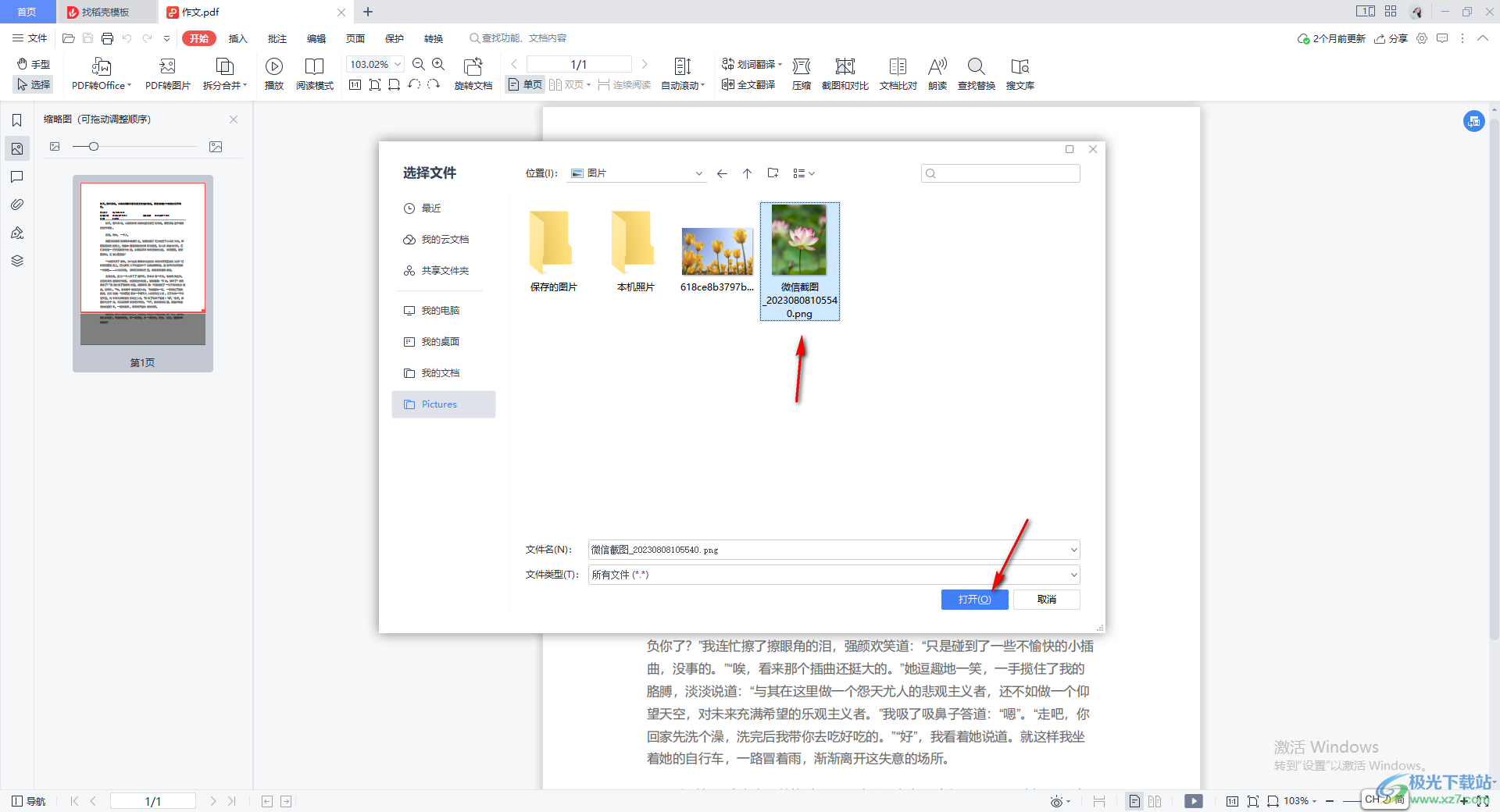Click the PDF转图片 tool icon

pos(167,66)
